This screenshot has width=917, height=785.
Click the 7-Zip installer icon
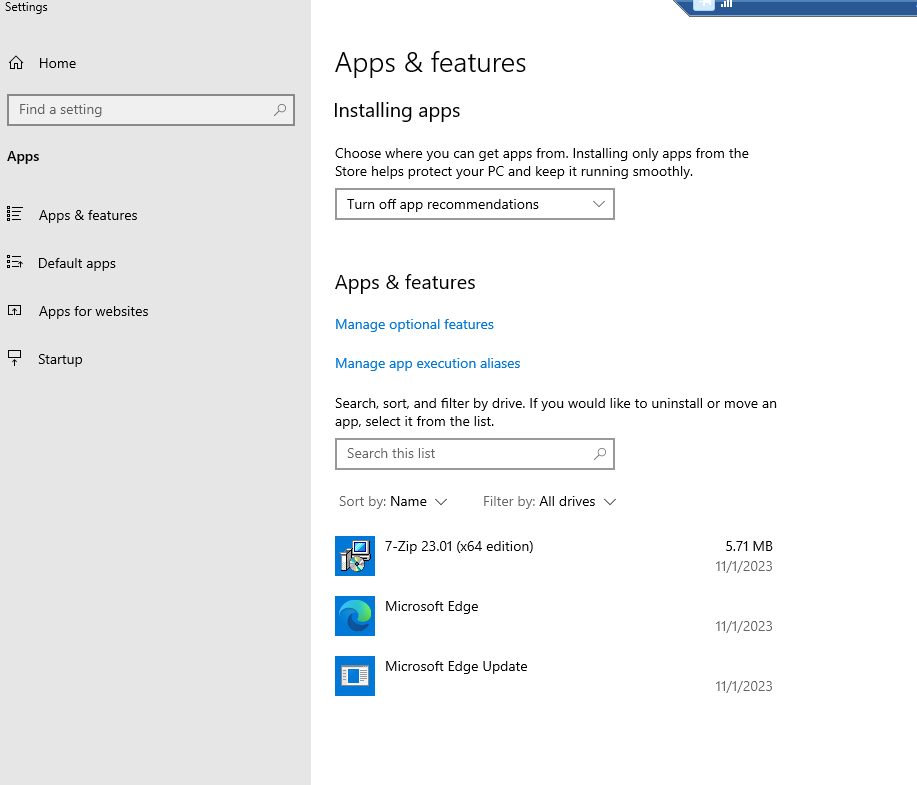(354, 556)
